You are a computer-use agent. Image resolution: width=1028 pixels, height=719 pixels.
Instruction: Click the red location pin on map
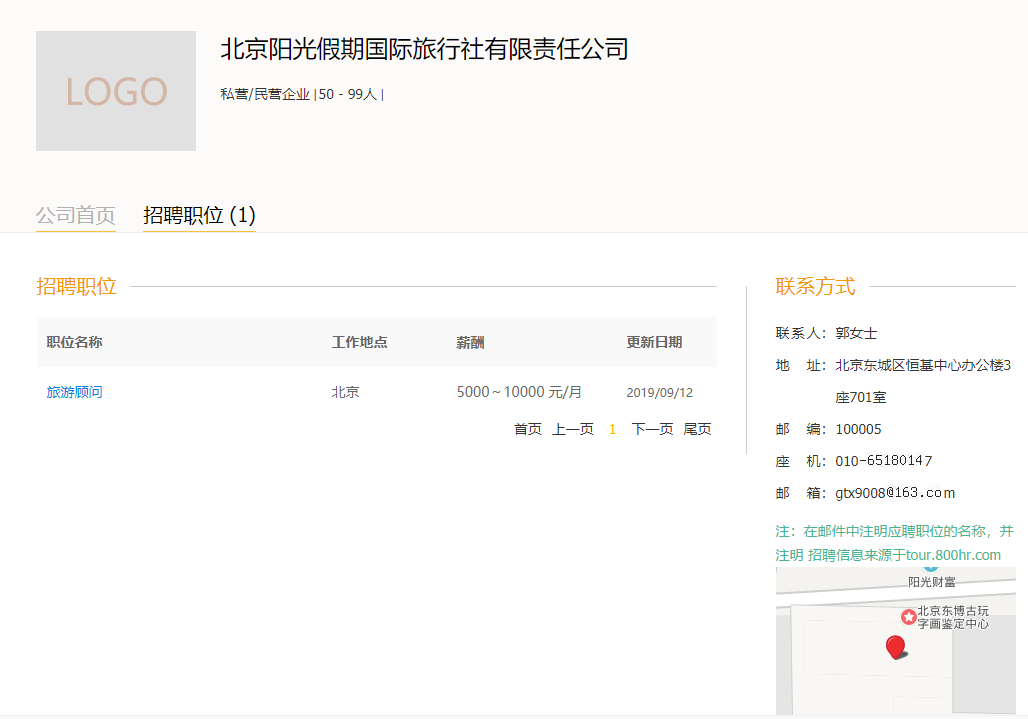tap(896, 647)
